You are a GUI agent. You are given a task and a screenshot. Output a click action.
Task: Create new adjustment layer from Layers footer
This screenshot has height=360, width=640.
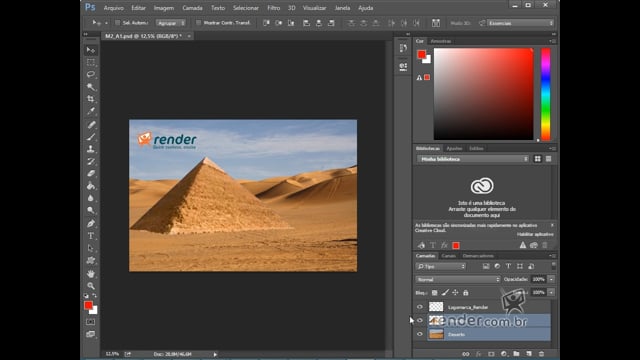coord(504,354)
